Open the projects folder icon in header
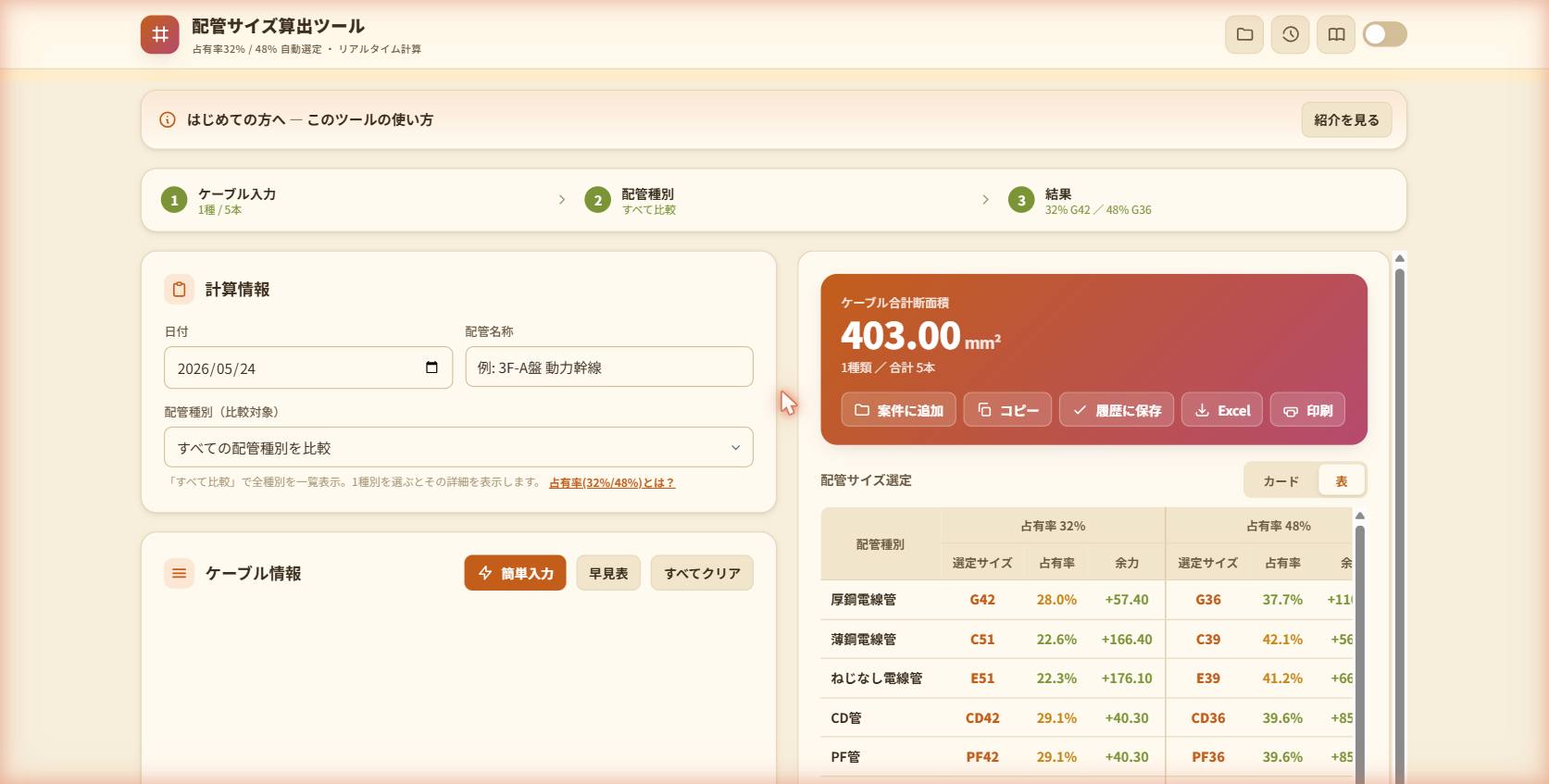 point(1244,35)
